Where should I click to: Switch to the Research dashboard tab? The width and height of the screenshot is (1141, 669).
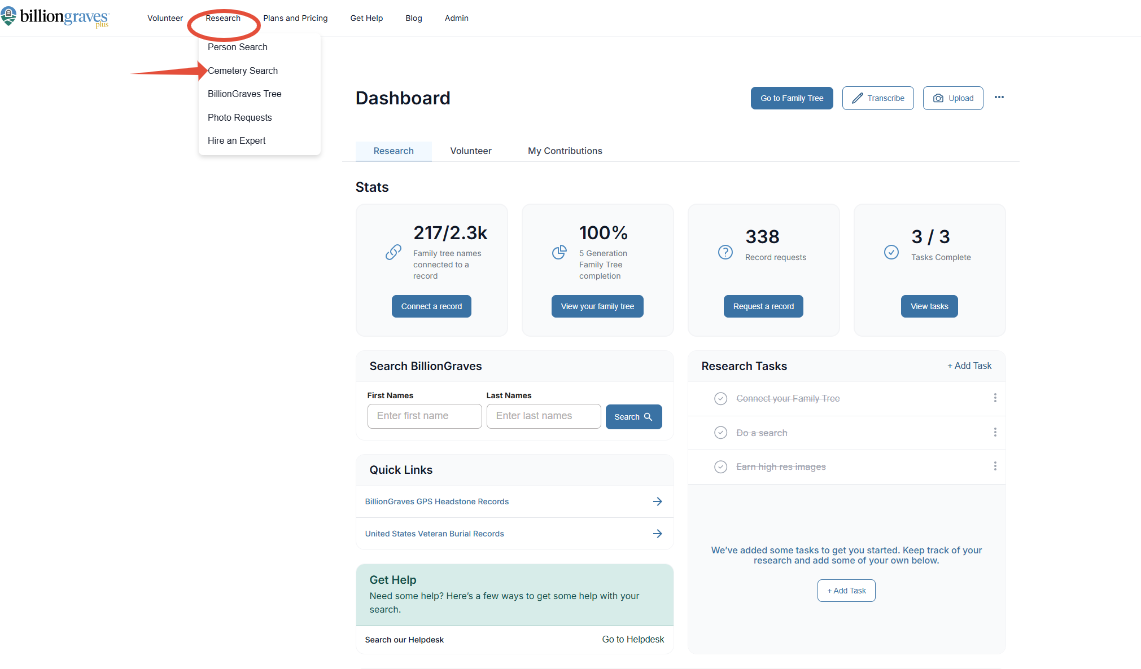click(x=394, y=151)
